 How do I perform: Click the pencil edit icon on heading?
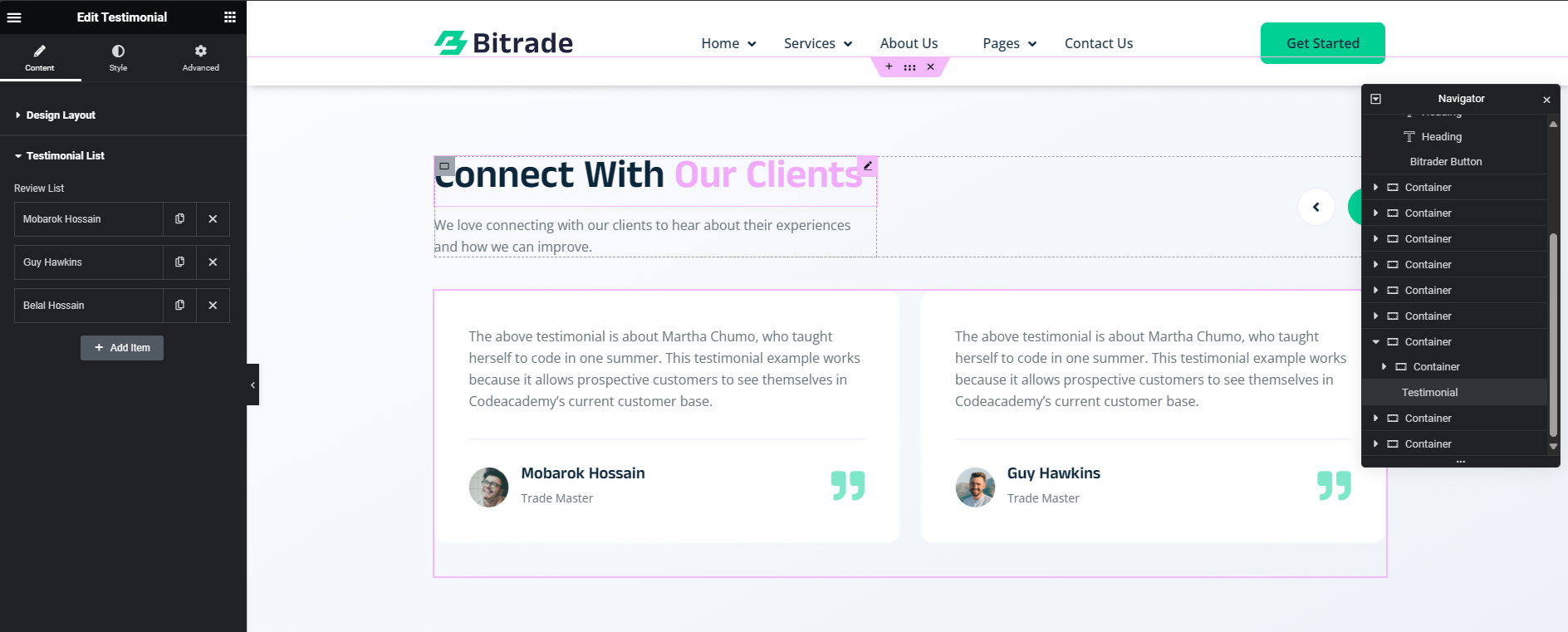point(867,166)
